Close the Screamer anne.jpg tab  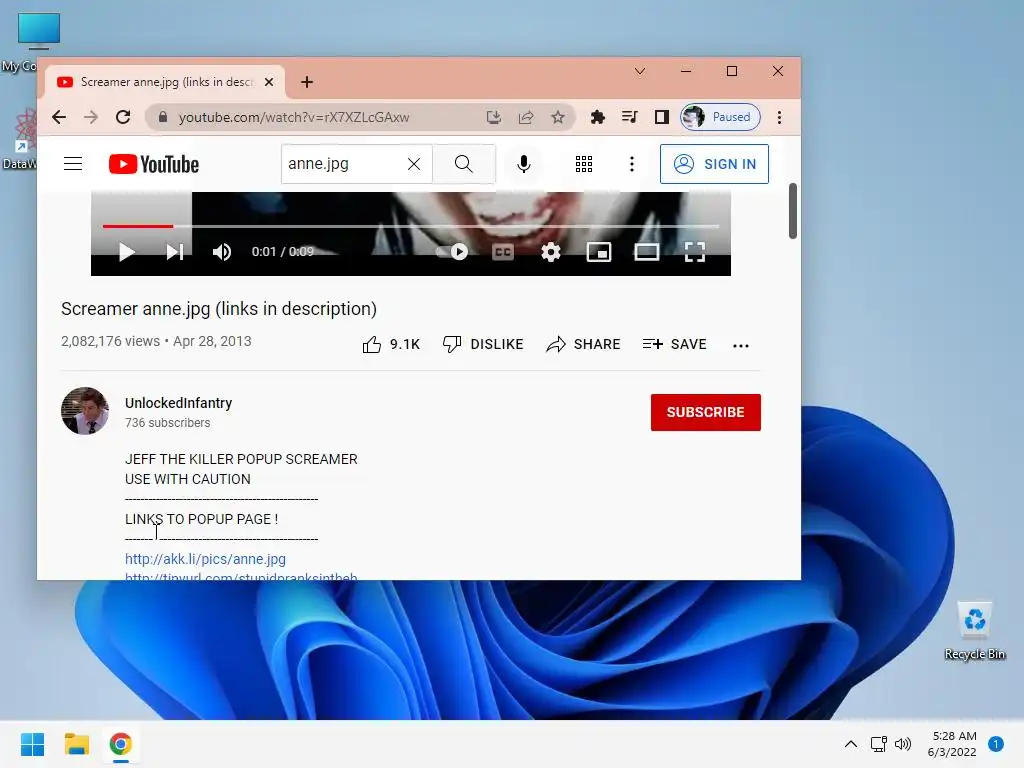pyautogui.click(x=269, y=82)
